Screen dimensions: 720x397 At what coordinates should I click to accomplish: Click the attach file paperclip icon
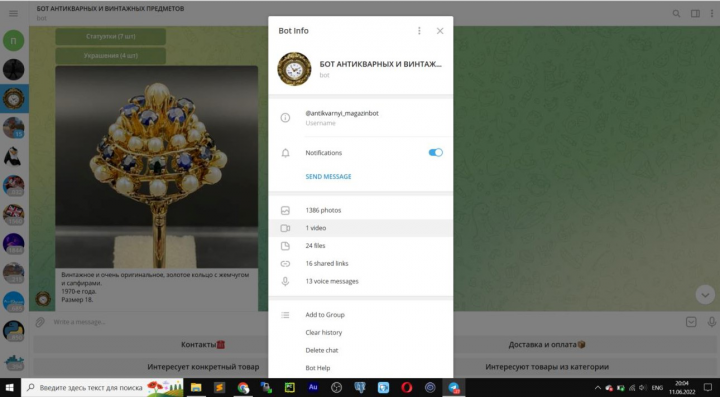[x=40, y=322]
